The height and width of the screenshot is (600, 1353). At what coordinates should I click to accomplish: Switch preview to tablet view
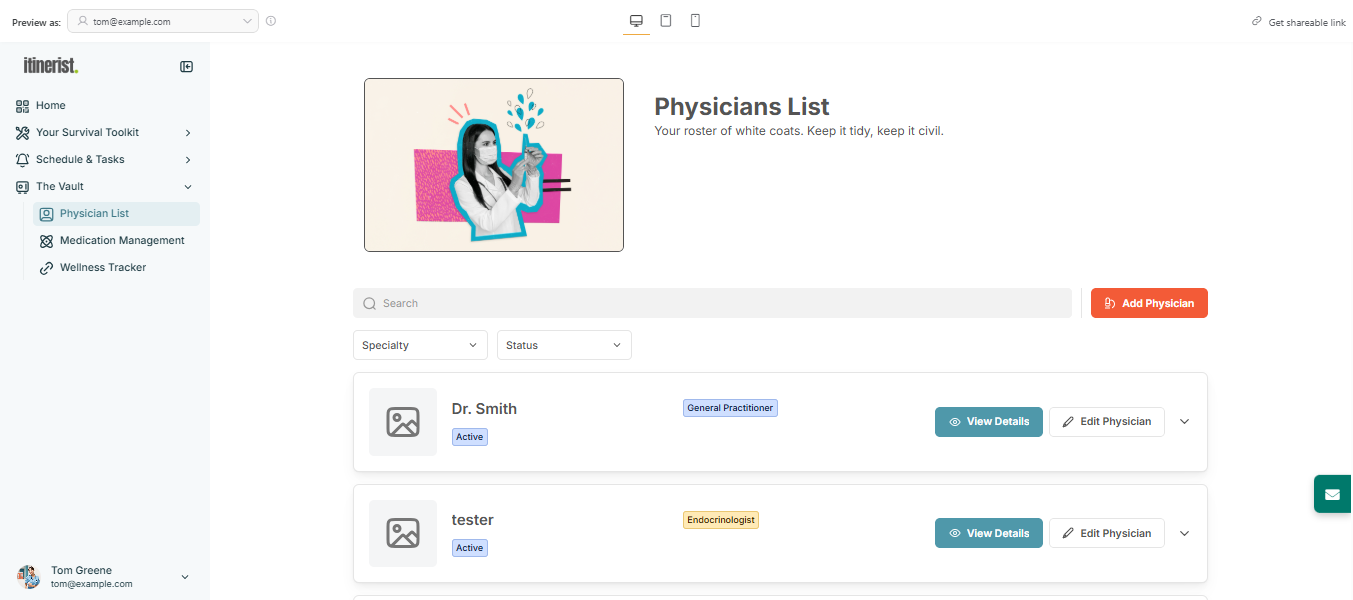(x=666, y=20)
